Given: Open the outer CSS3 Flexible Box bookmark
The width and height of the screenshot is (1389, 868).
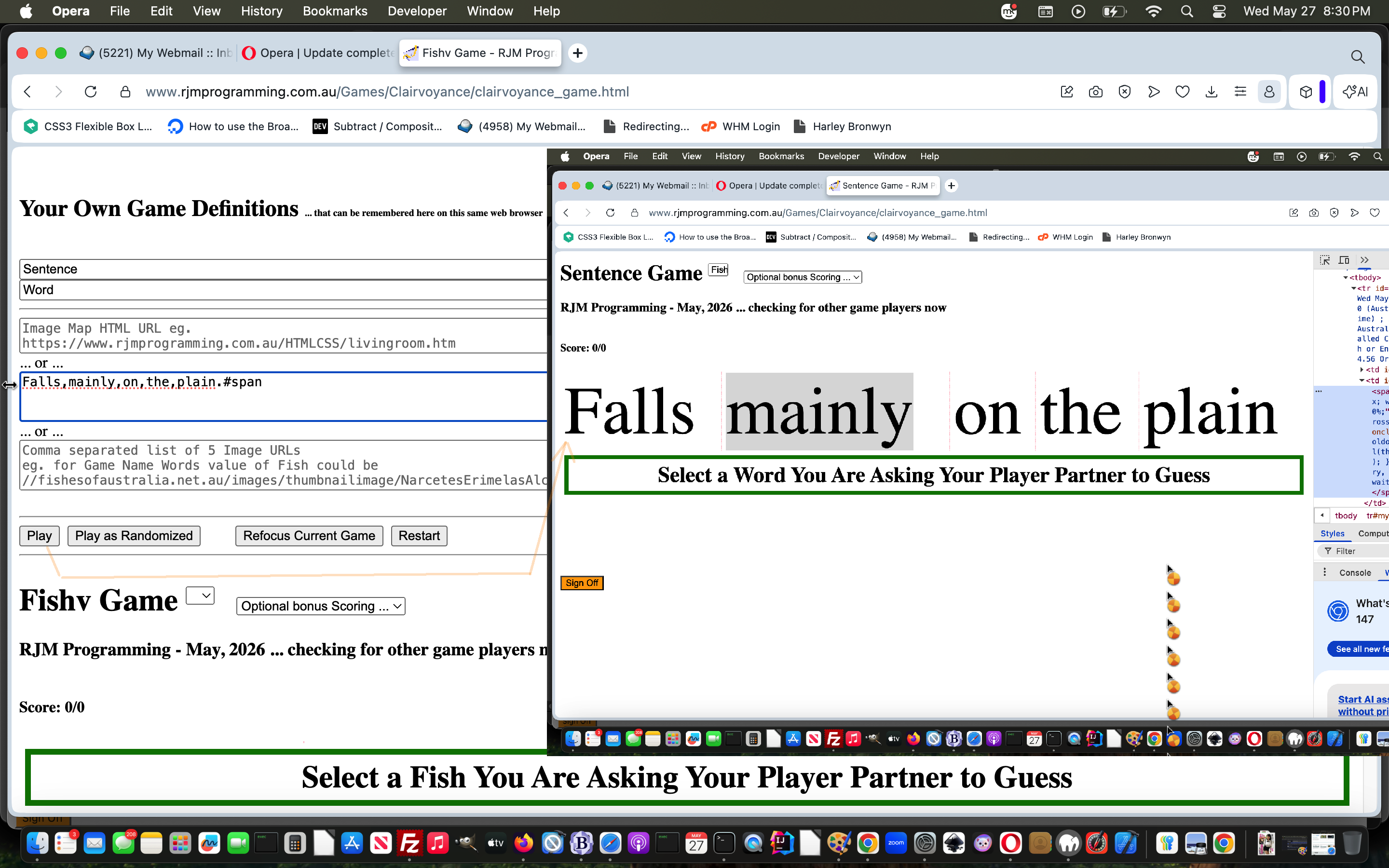Looking at the screenshot, I should point(88,126).
